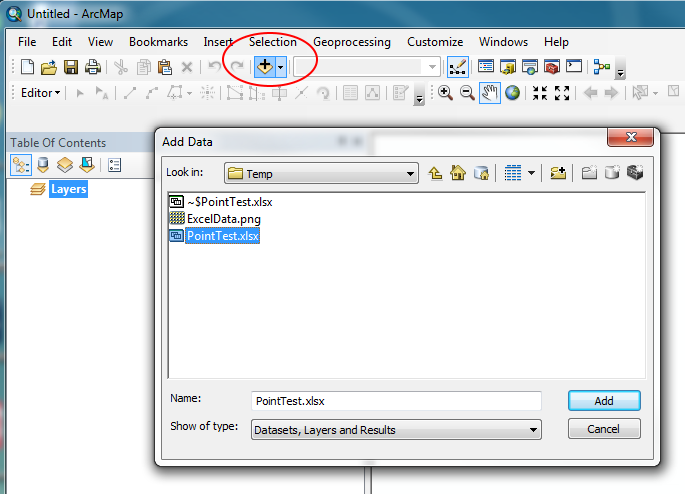Click New File Geodatabase icon

612,173
